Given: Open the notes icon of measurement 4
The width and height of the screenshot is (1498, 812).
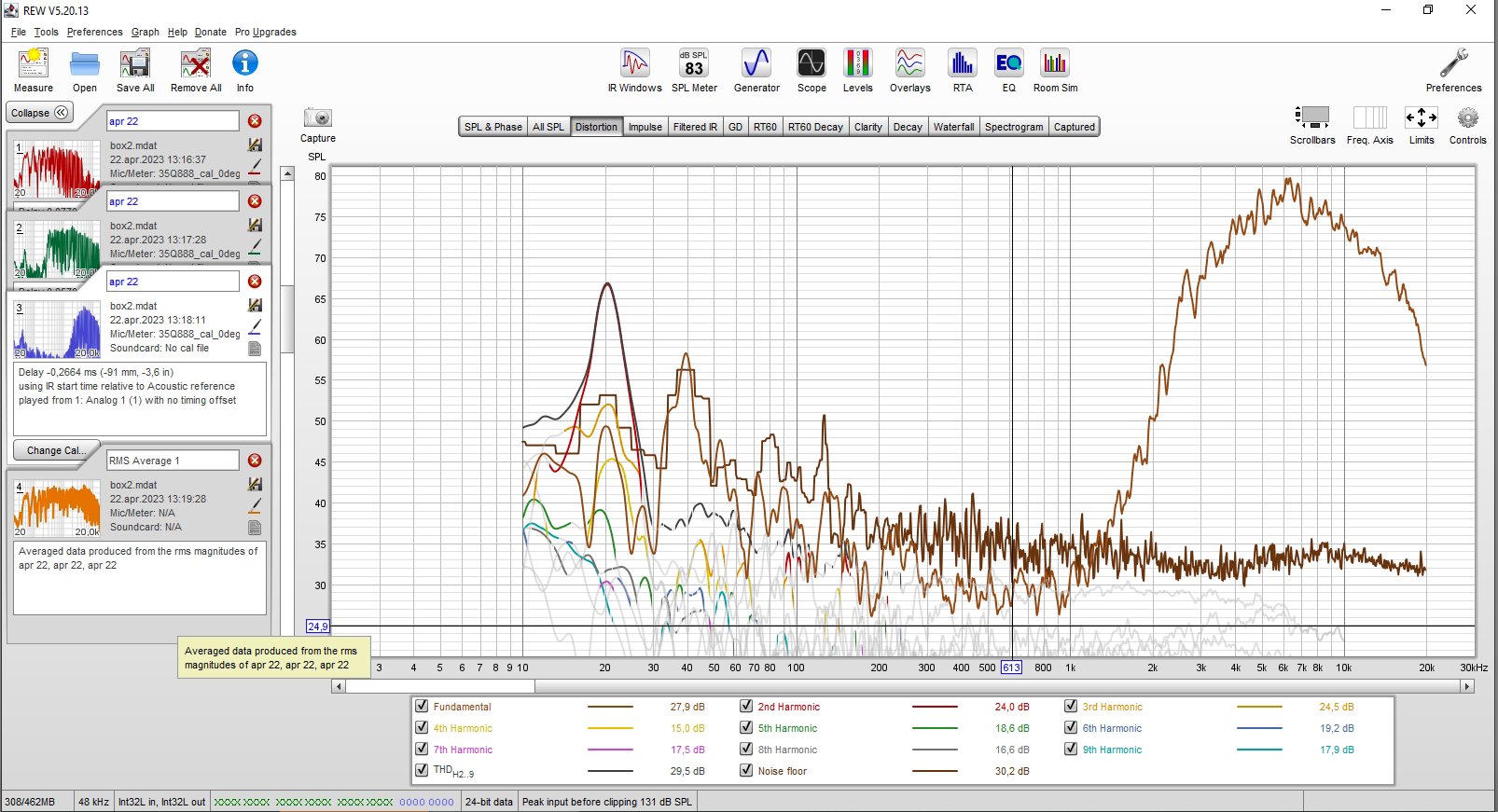Looking at the screenshot, I should pos(255,528).
